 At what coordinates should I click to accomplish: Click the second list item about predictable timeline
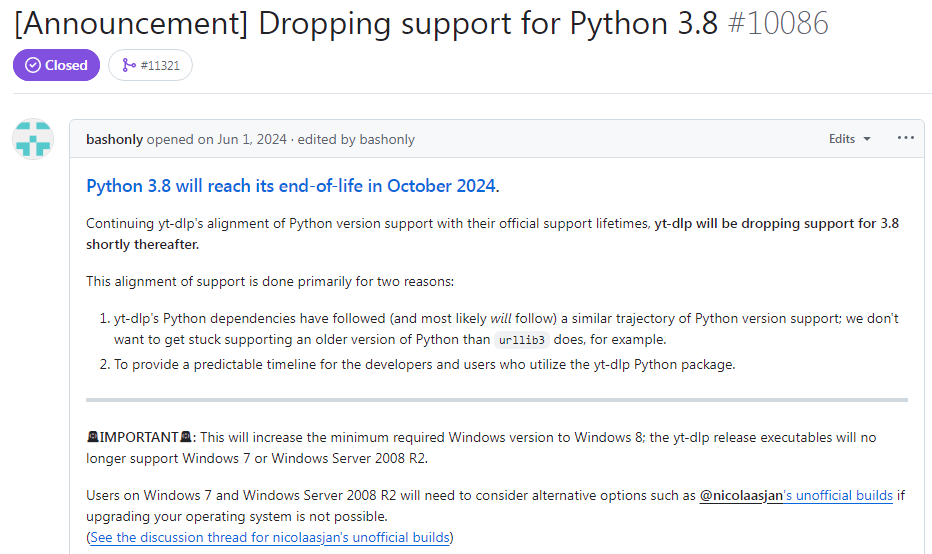coord(424,364)
